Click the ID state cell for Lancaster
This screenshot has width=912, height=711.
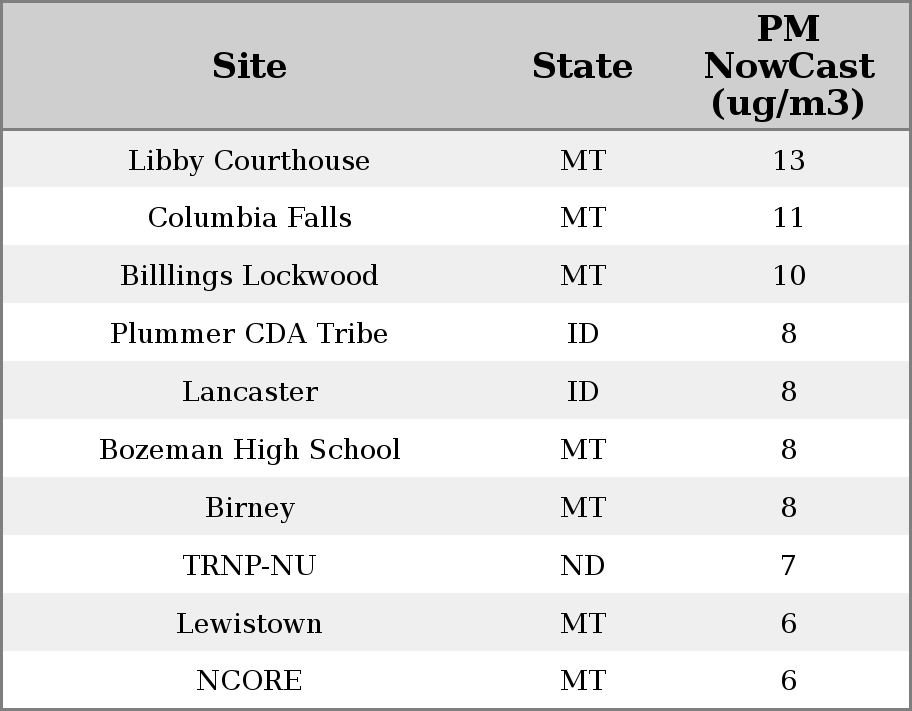pos(582,392)
